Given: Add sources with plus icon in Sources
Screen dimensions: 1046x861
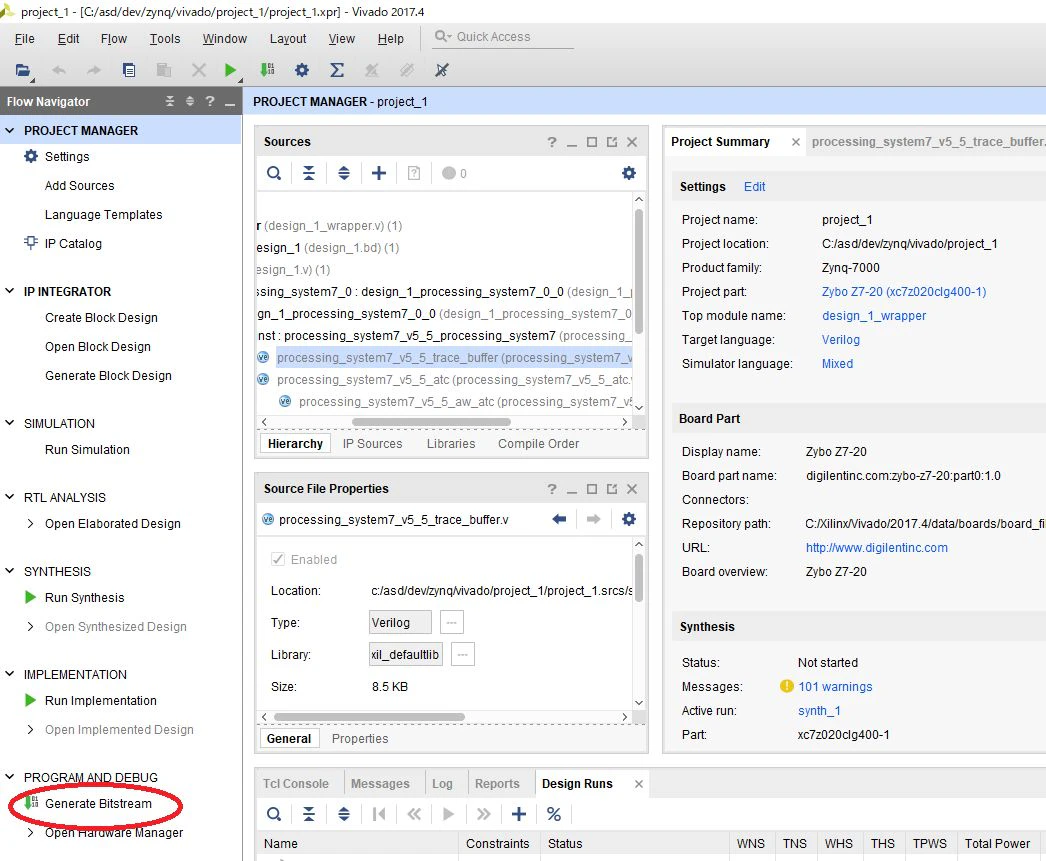Looking at the screenshot, I should pos(379,173).
